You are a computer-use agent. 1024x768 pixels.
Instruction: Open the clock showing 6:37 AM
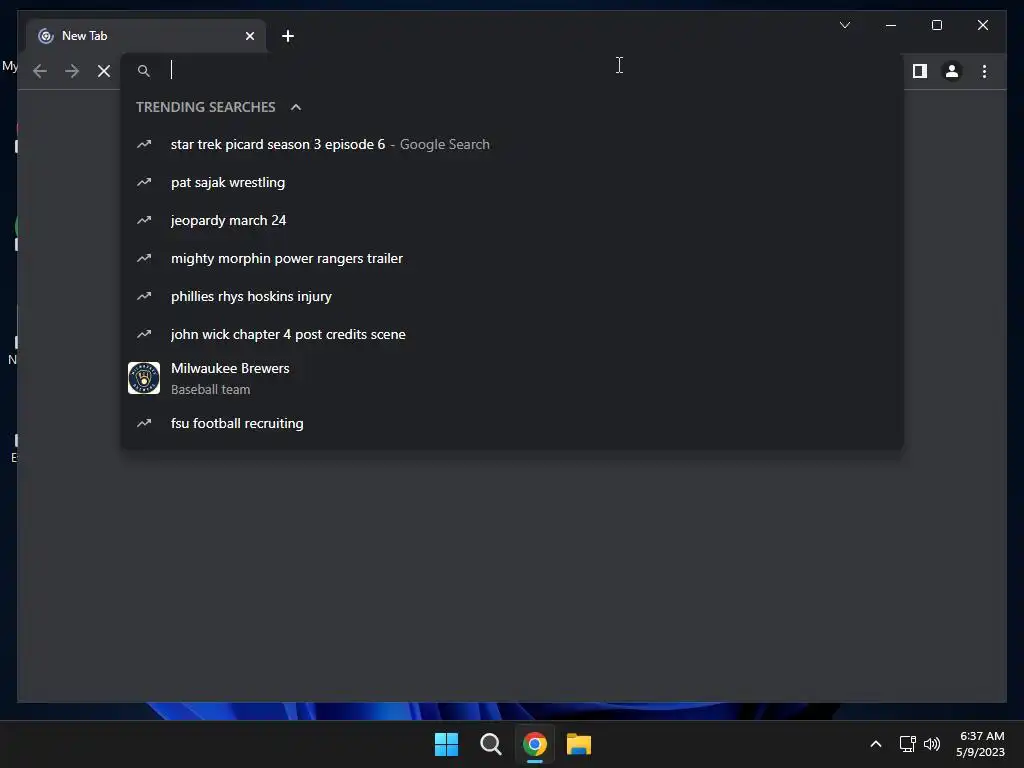tap(981, 744)
